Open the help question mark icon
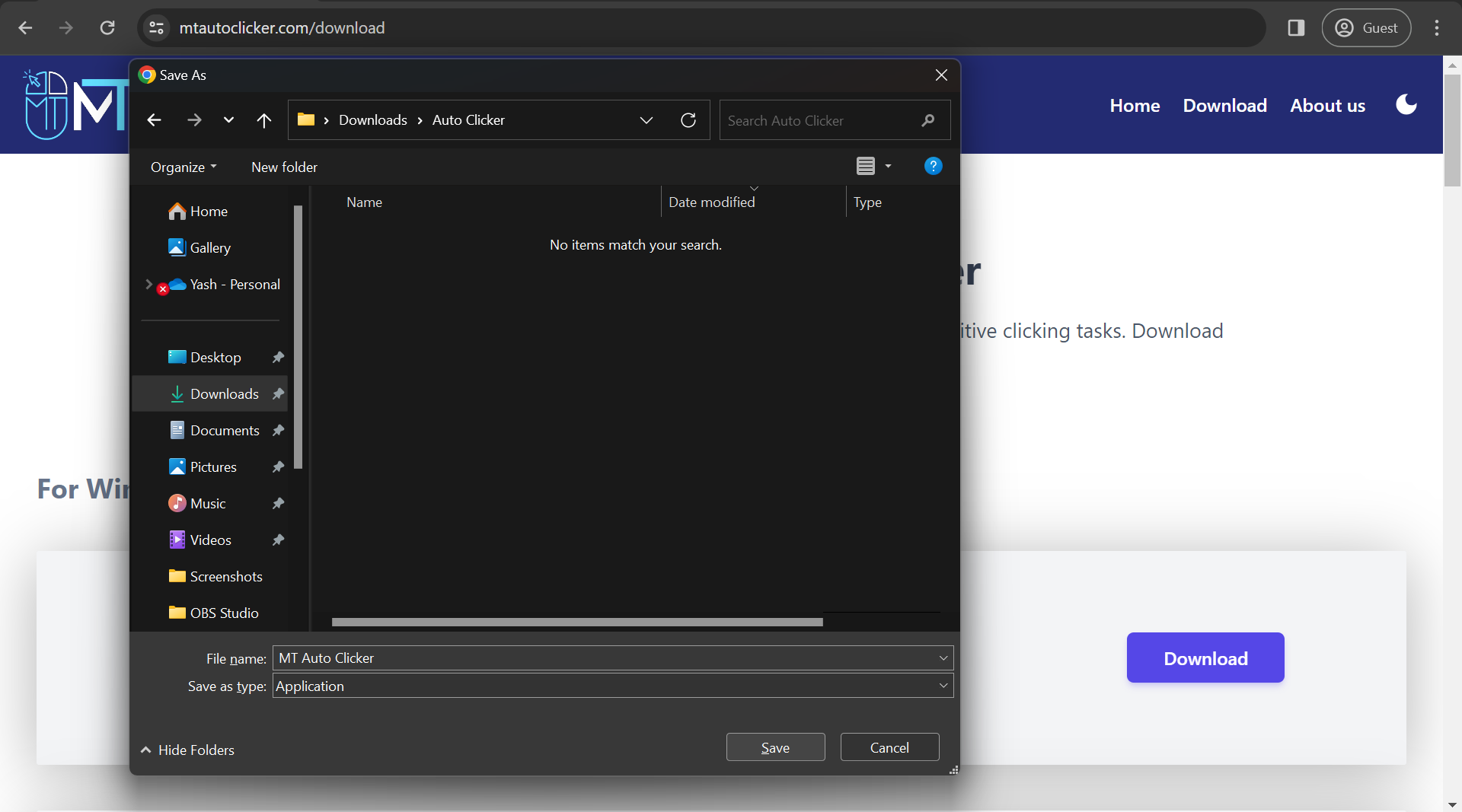Screen dimensions: 1462x812 [933, 166]
